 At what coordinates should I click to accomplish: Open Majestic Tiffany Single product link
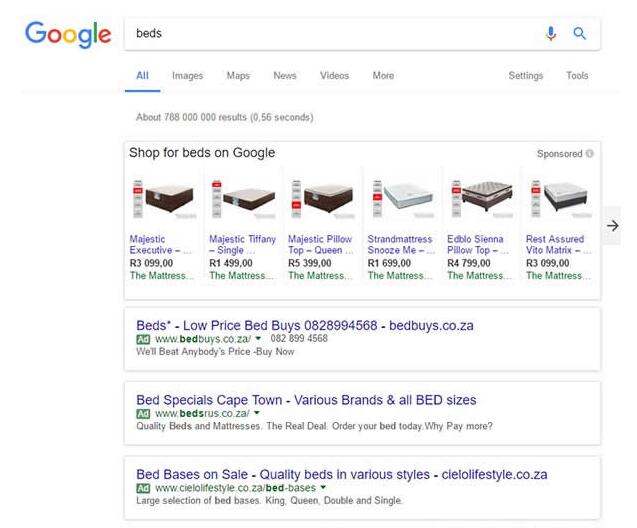point(243,245)
